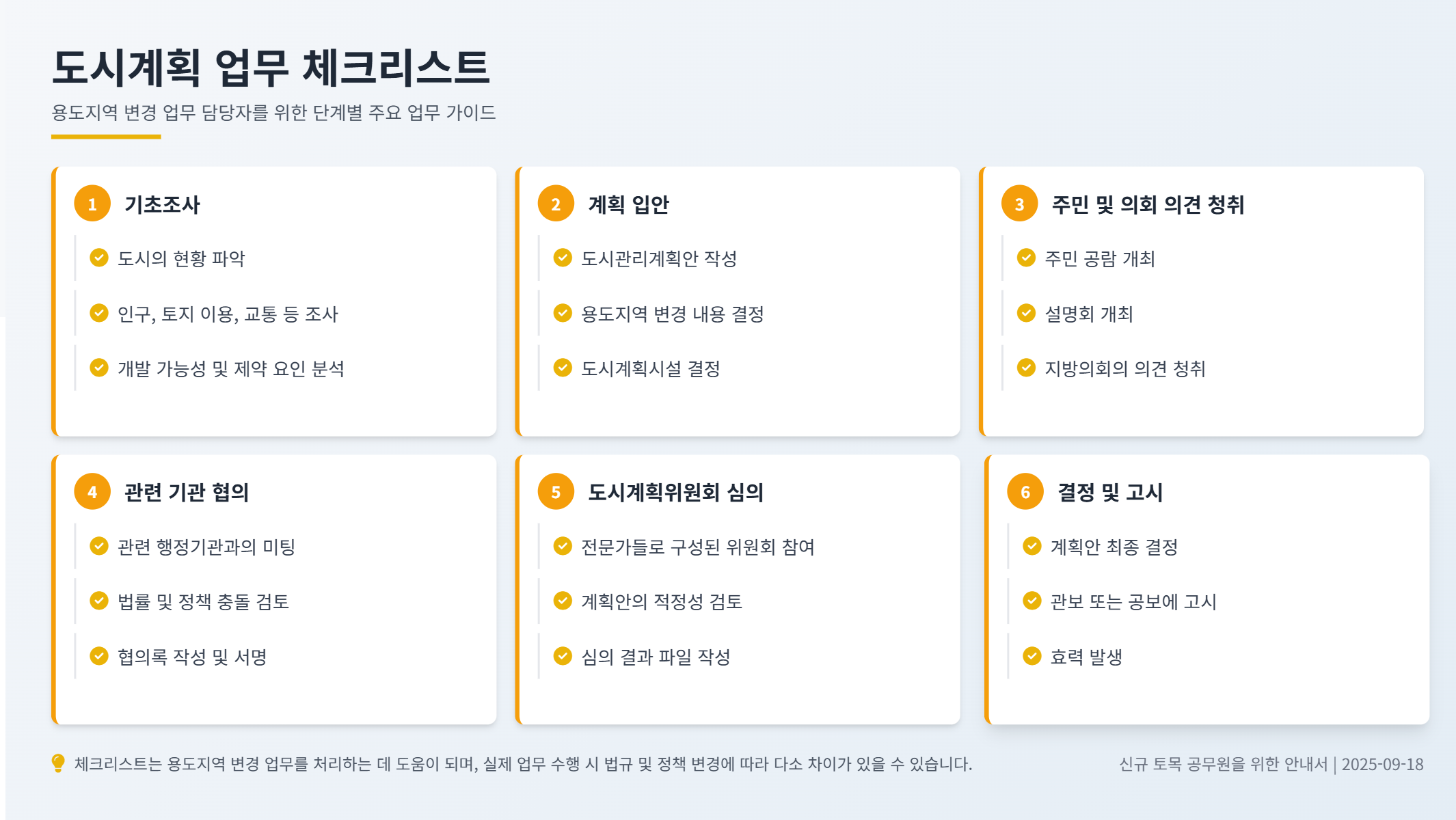Click the number 5 step badge
Viewport: 1456px width, 820px height.
(556, 492)
